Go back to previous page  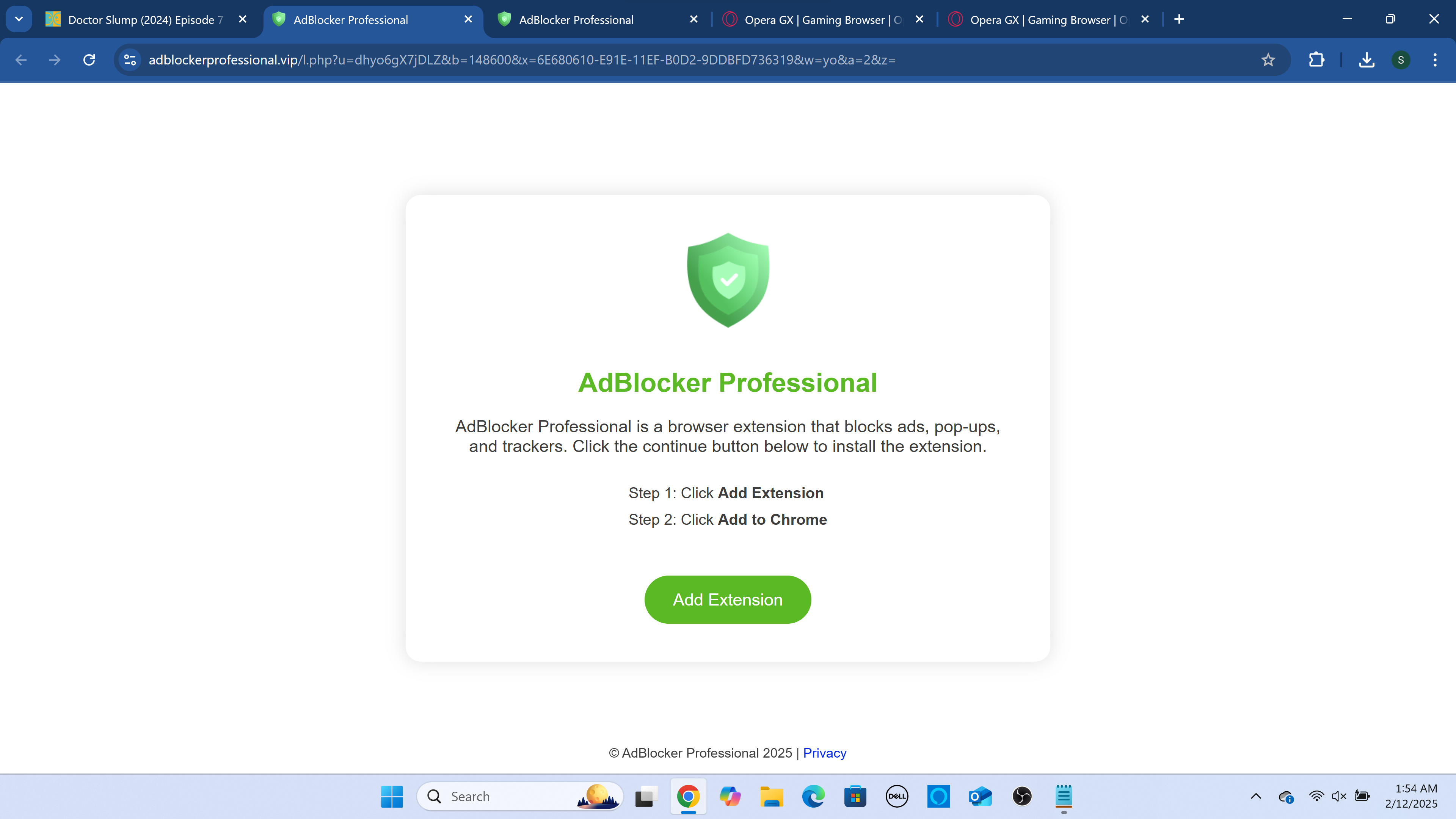[21, 60]
